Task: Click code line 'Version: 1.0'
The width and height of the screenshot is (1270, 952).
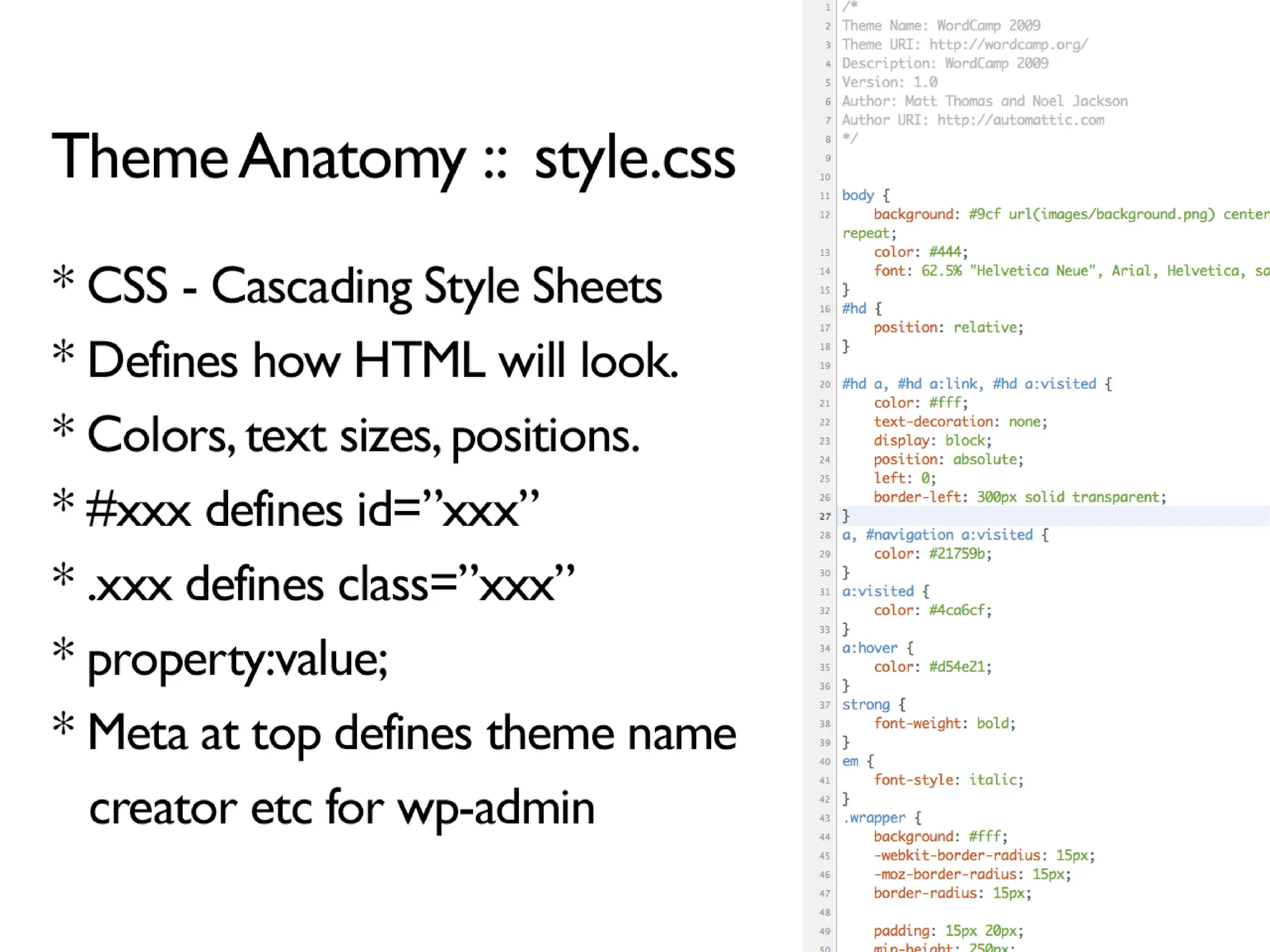Action: [x=889, y=82]
